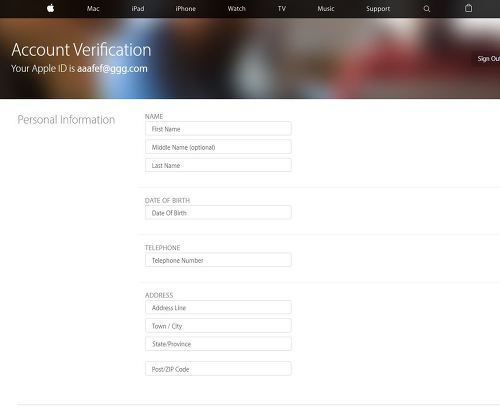Open the iPhone menu
This screenshot has height=412, width=500.
point(186,9)
